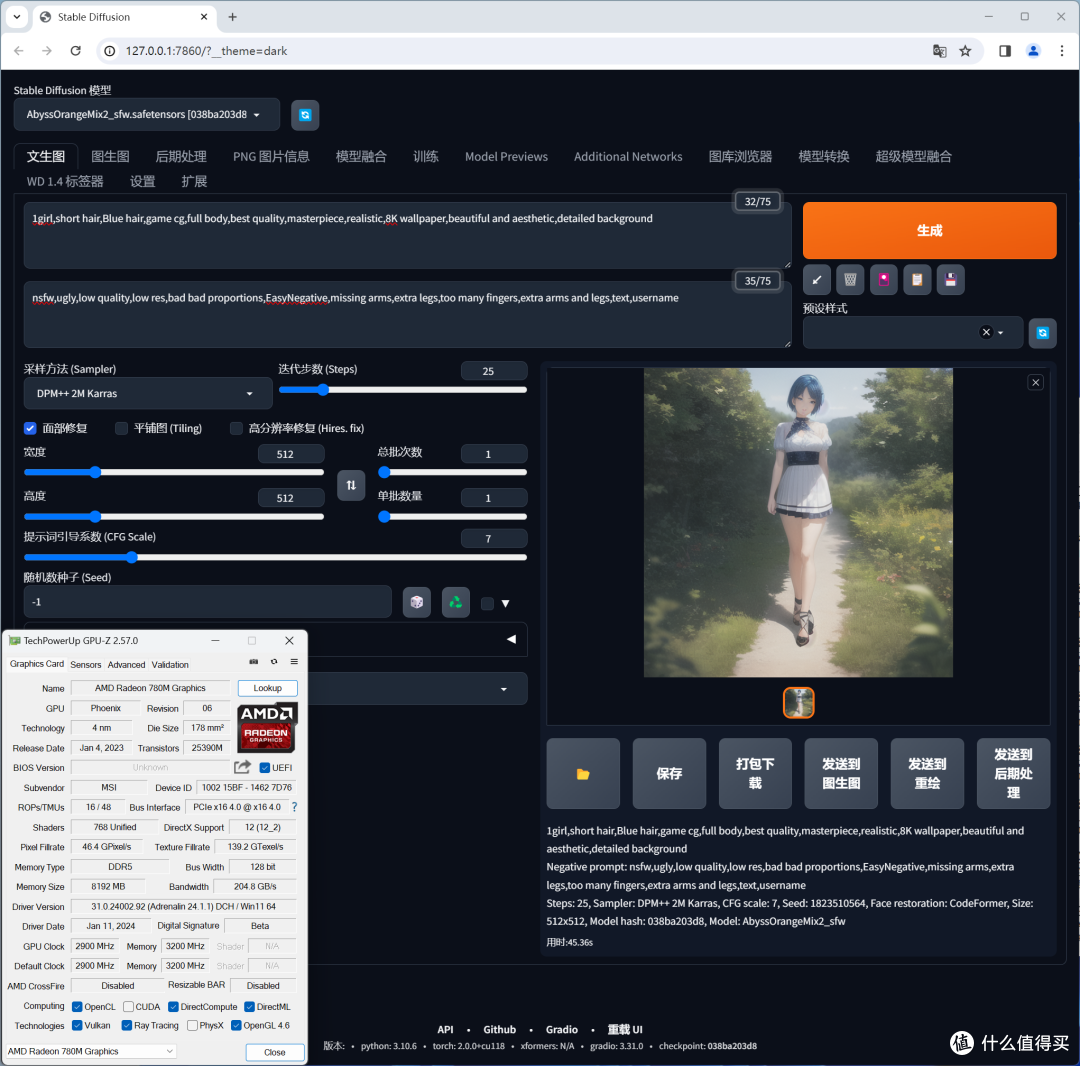Click 发送到图生图 button

(x=841, y=773)
